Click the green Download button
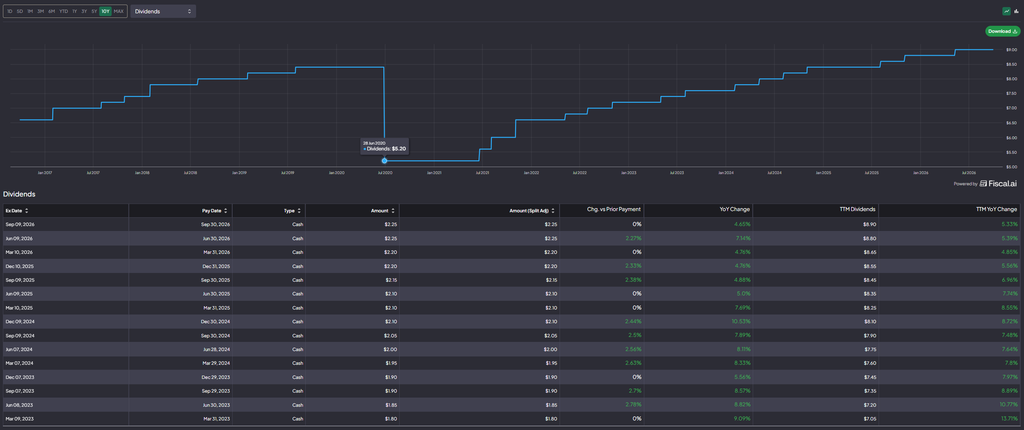1024x430 pixels. coord(1002,31)
